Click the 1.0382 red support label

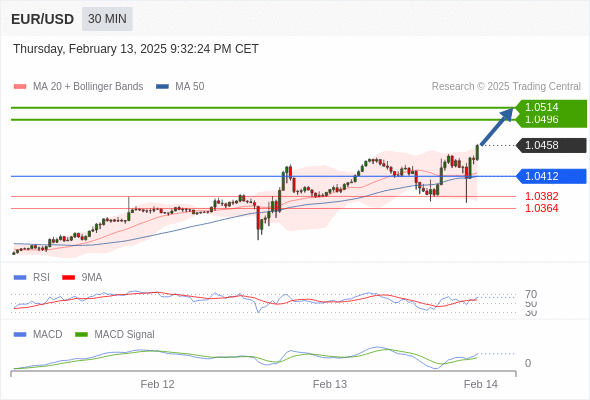click(x=542, y=196)
